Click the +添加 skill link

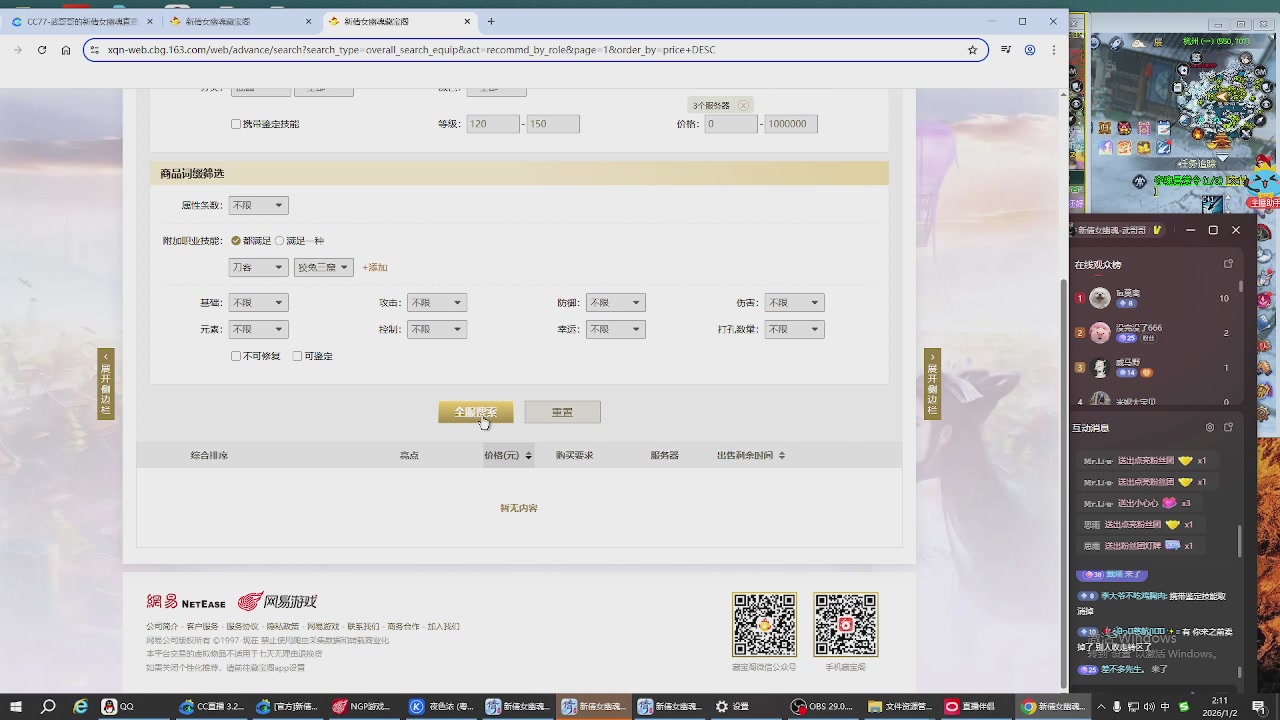(x=374, y=268)
